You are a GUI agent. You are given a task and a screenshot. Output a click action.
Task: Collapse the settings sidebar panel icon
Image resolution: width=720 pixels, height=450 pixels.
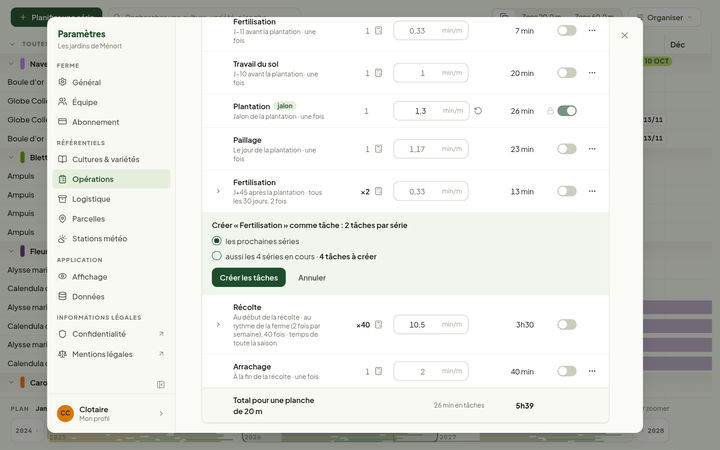pyautogui.click(x=161, y=384)
